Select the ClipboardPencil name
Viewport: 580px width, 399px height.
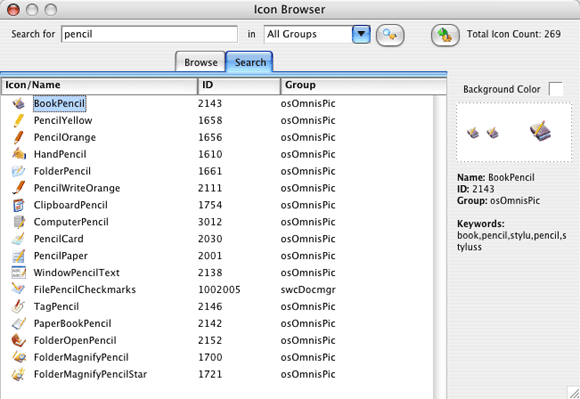71,205
